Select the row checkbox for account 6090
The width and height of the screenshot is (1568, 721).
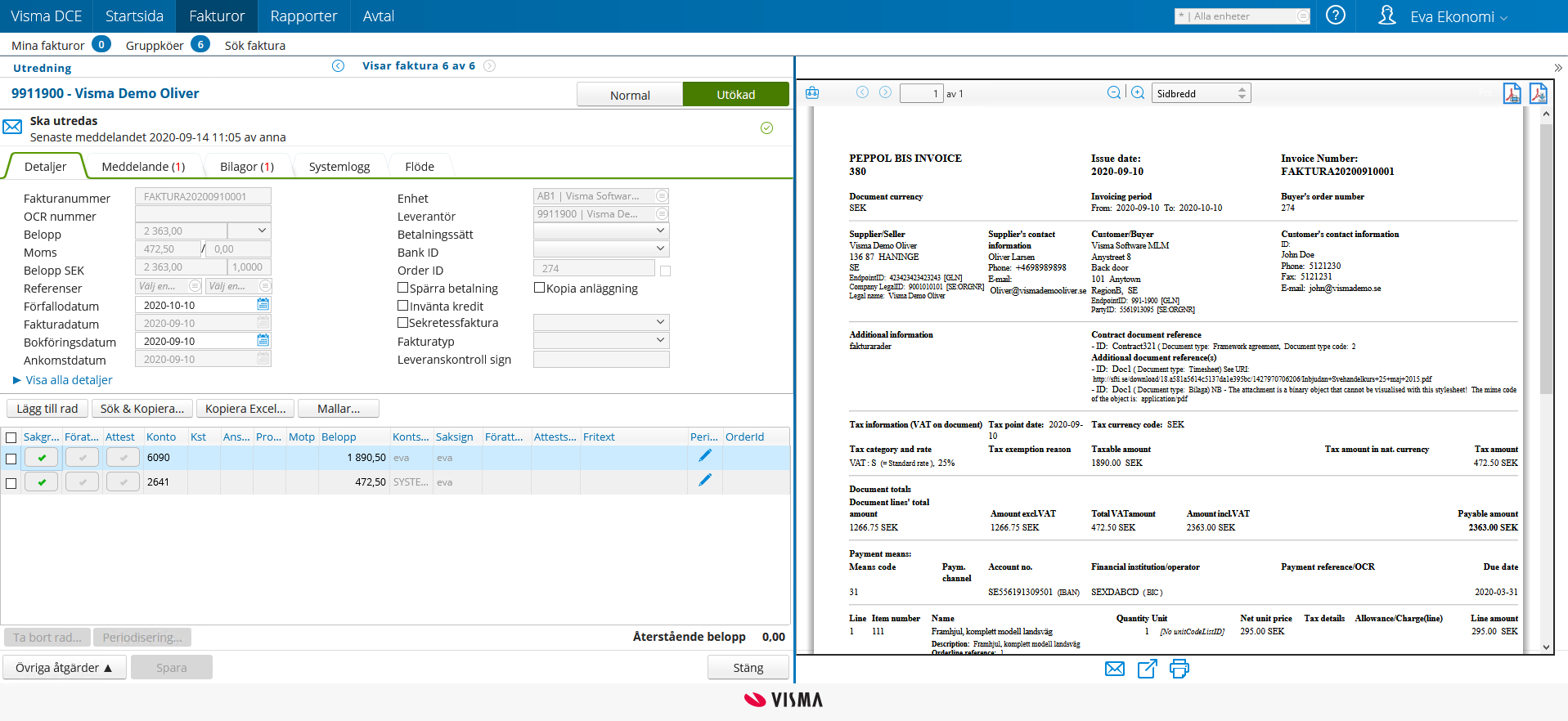click(11, 459)
